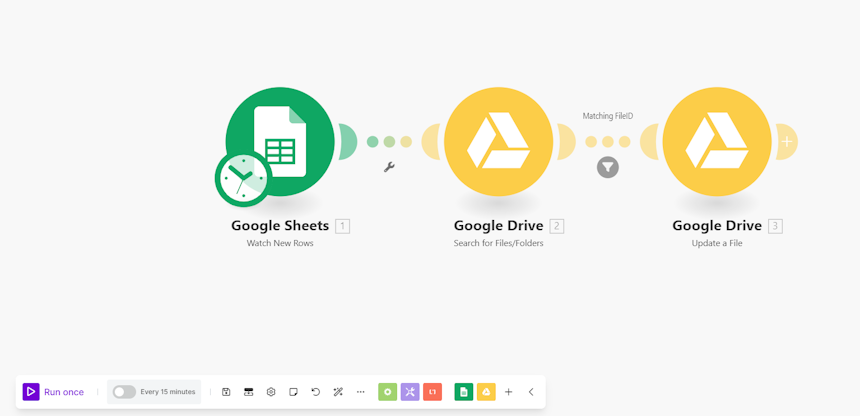Open the purple Tools button

pos(410,392)
